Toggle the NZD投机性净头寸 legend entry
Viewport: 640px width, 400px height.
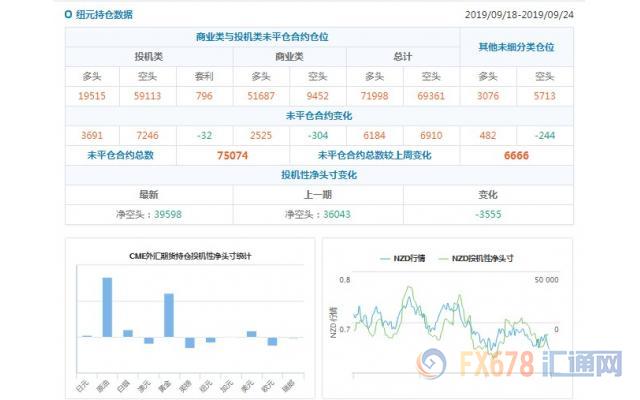point(476,258)
